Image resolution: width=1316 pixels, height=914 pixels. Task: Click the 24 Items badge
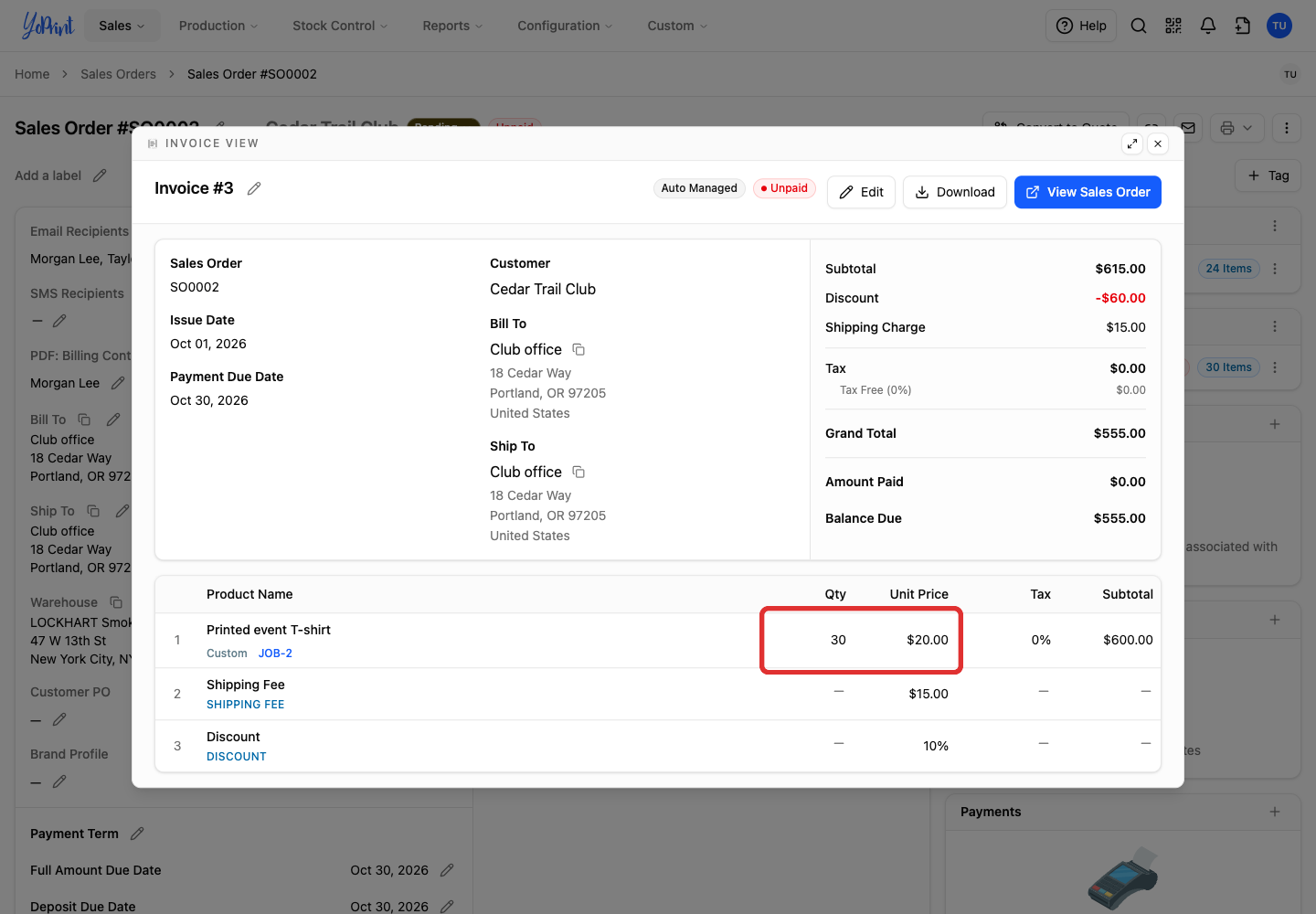pos(1229,269)
